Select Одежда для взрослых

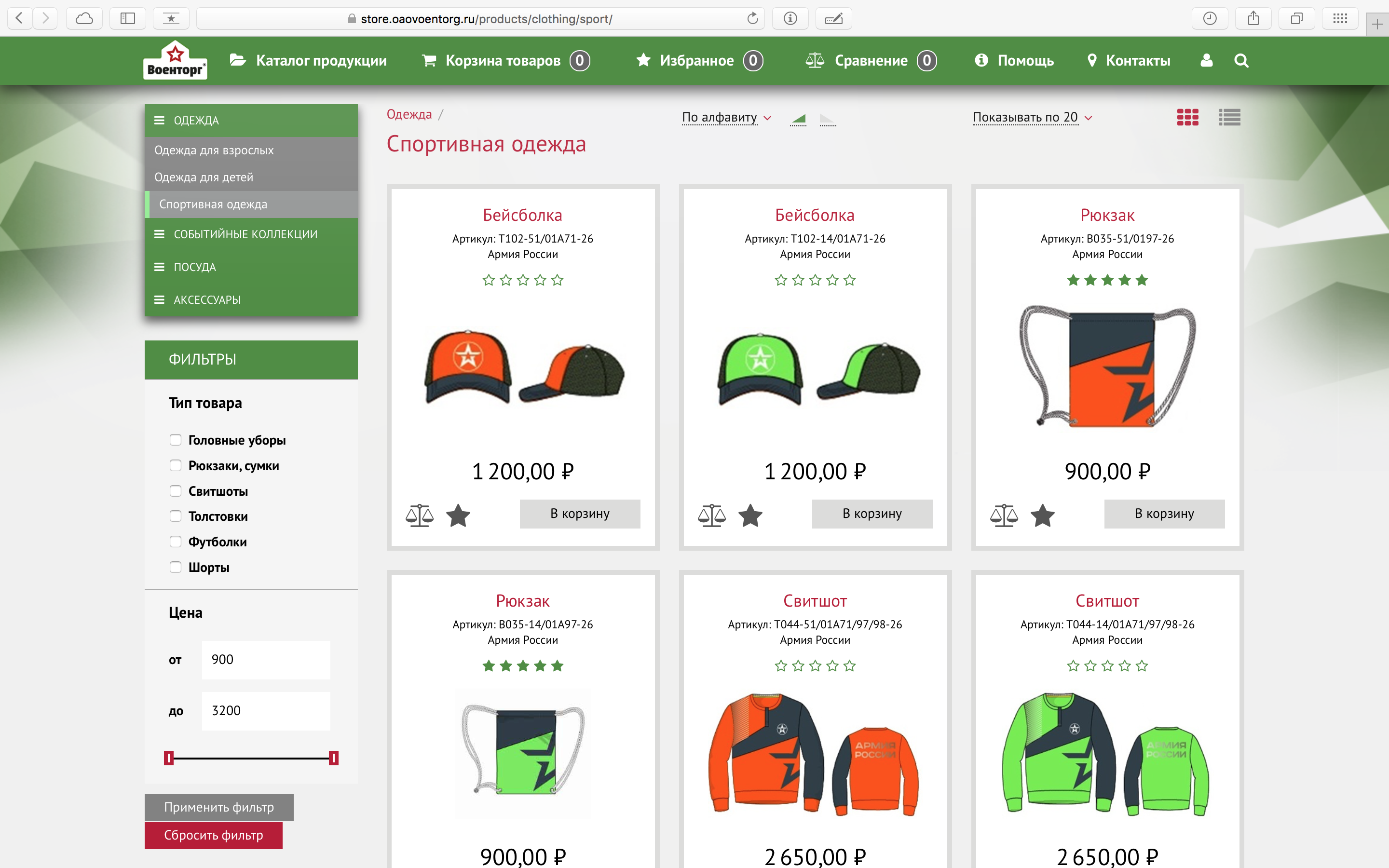tap(251, 150)
